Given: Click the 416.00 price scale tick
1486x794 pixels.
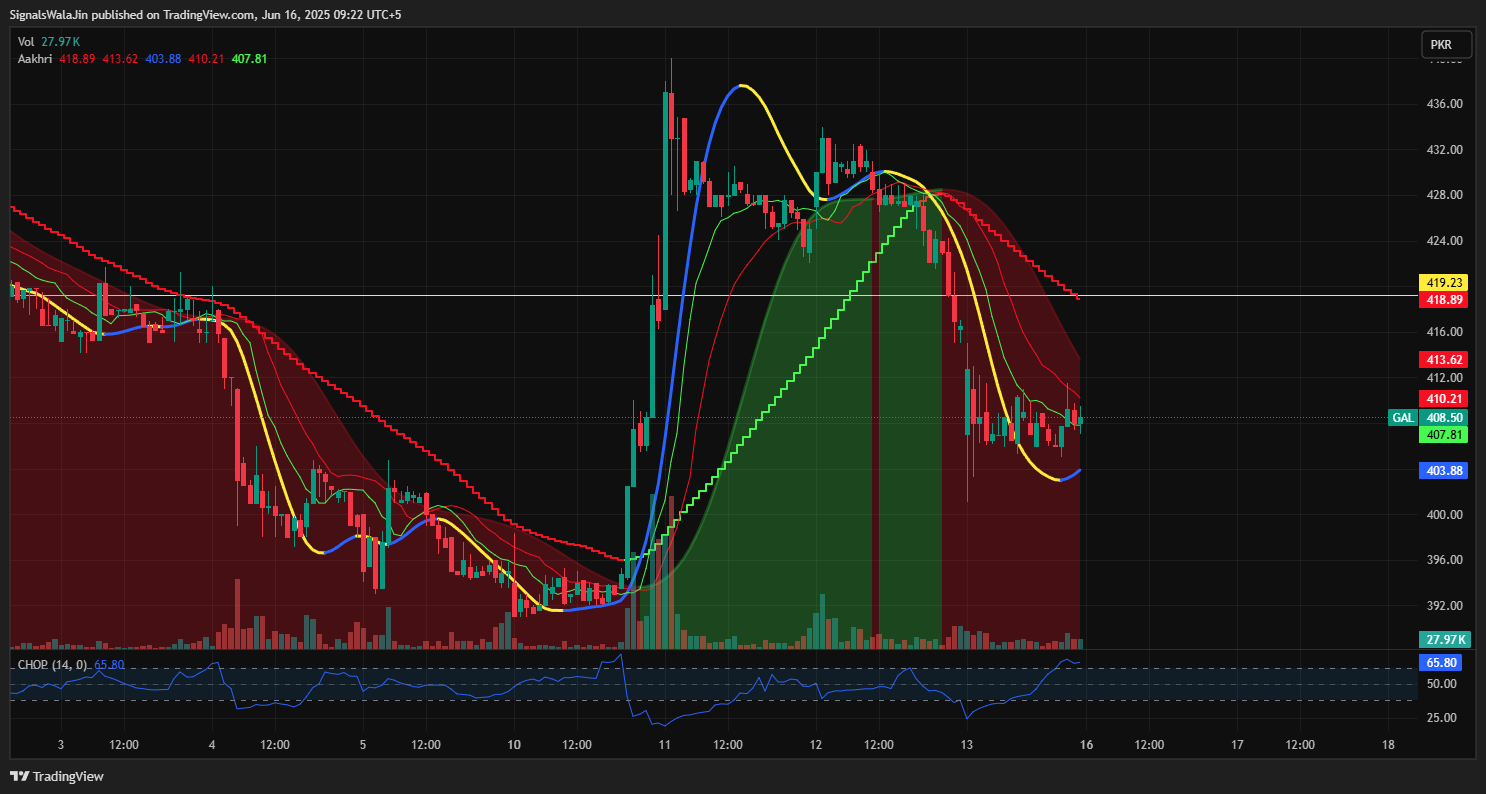Looking at the screenshot, I should [1445, 332].
